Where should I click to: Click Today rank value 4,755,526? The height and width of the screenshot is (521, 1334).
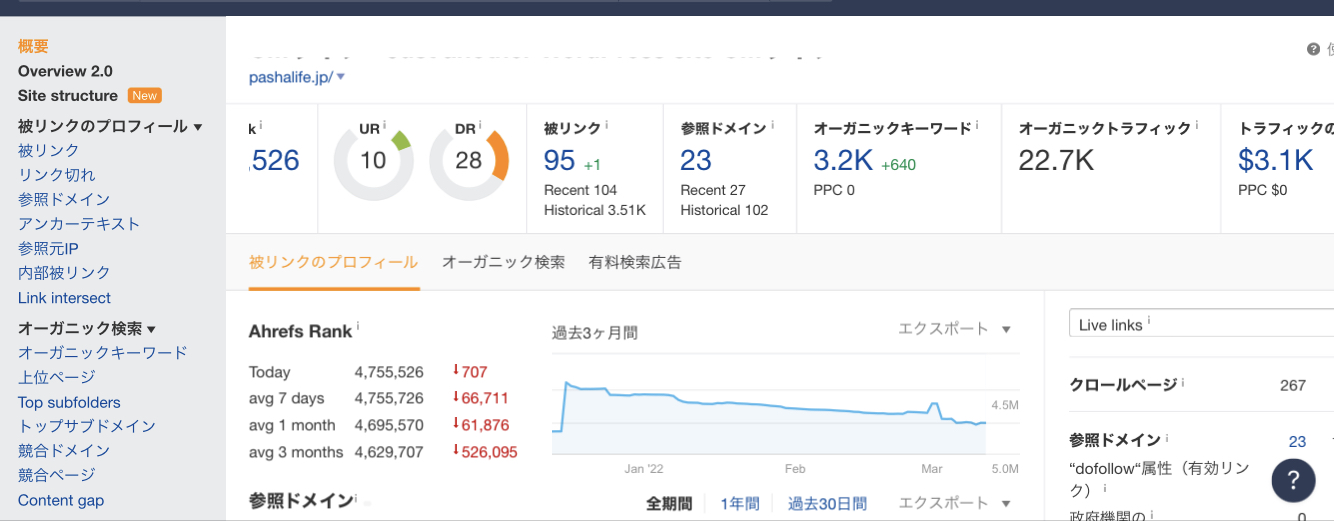(x=389, y=372)
